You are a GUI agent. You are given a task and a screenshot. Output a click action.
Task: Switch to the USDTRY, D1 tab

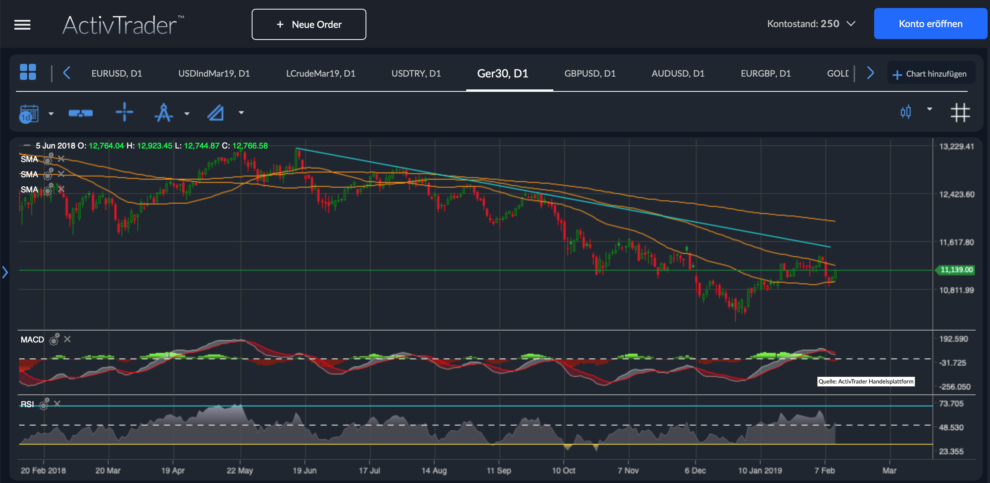[415, 73]
